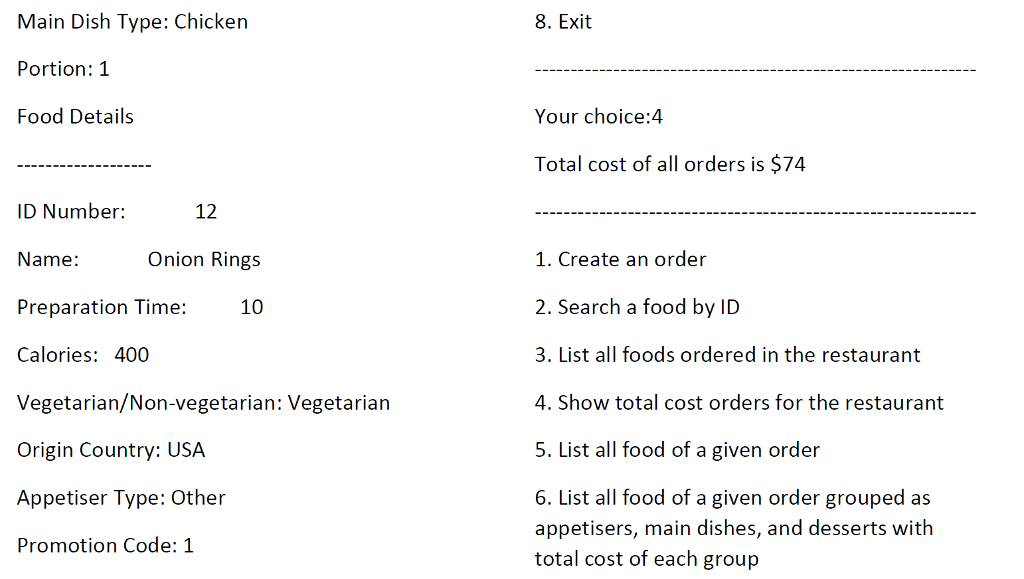Viewport: 1024px width, 579px height.
Task: Click "4. Show total cost orders for the restaurant"
Action: [x=739, y=403]
